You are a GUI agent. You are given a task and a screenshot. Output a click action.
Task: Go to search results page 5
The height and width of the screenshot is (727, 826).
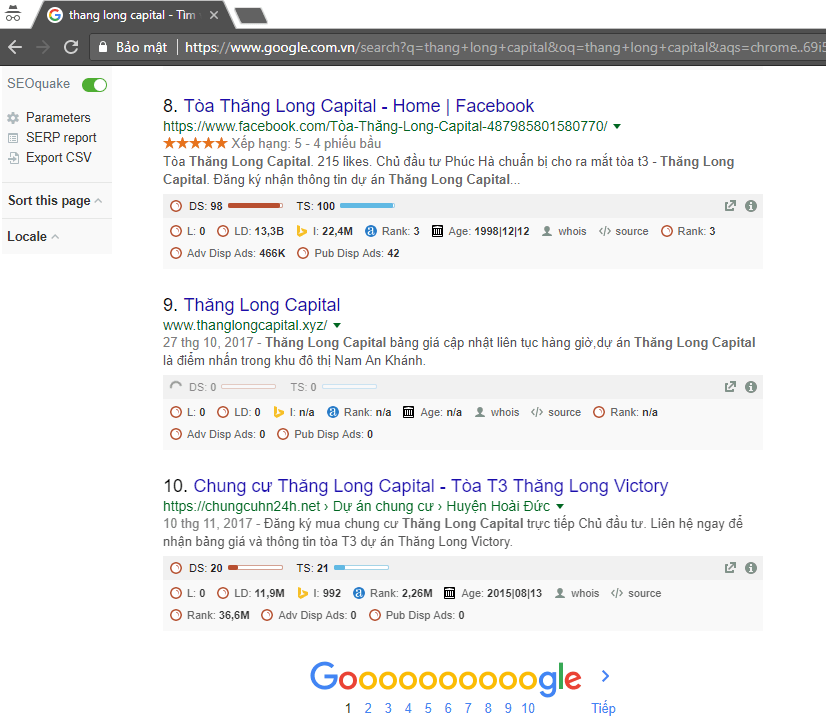tap(428, 709)
